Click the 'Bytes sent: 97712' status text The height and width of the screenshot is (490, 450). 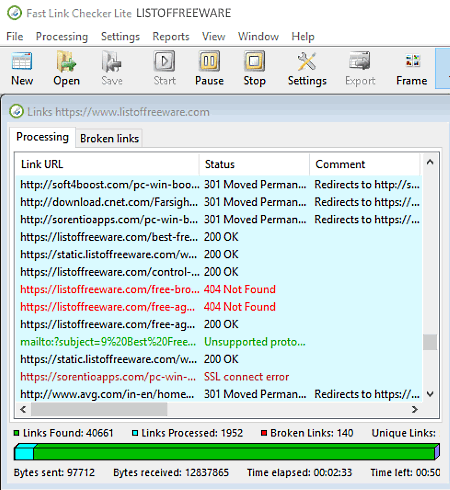[54, 472]
